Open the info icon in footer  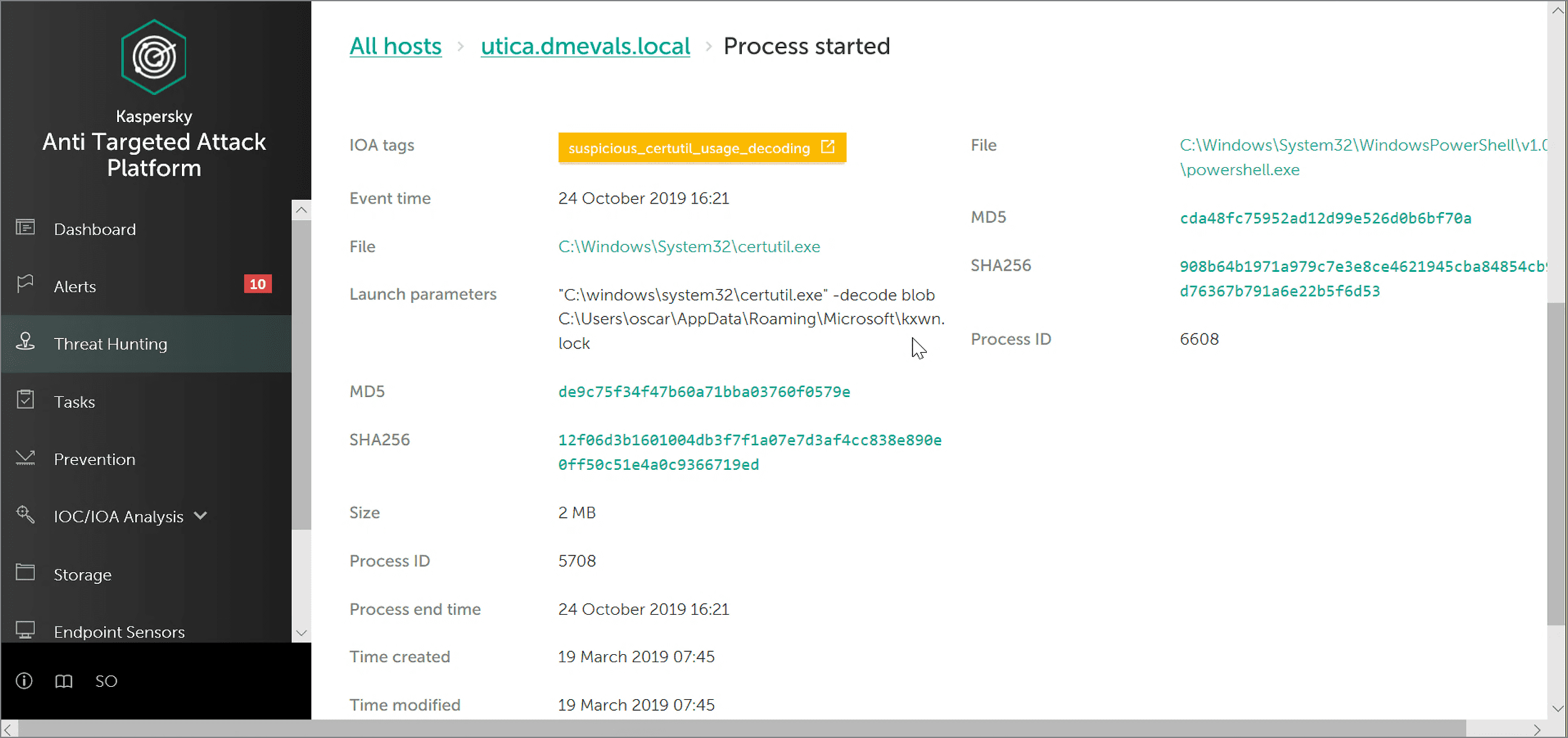click(x=24, y=681)
